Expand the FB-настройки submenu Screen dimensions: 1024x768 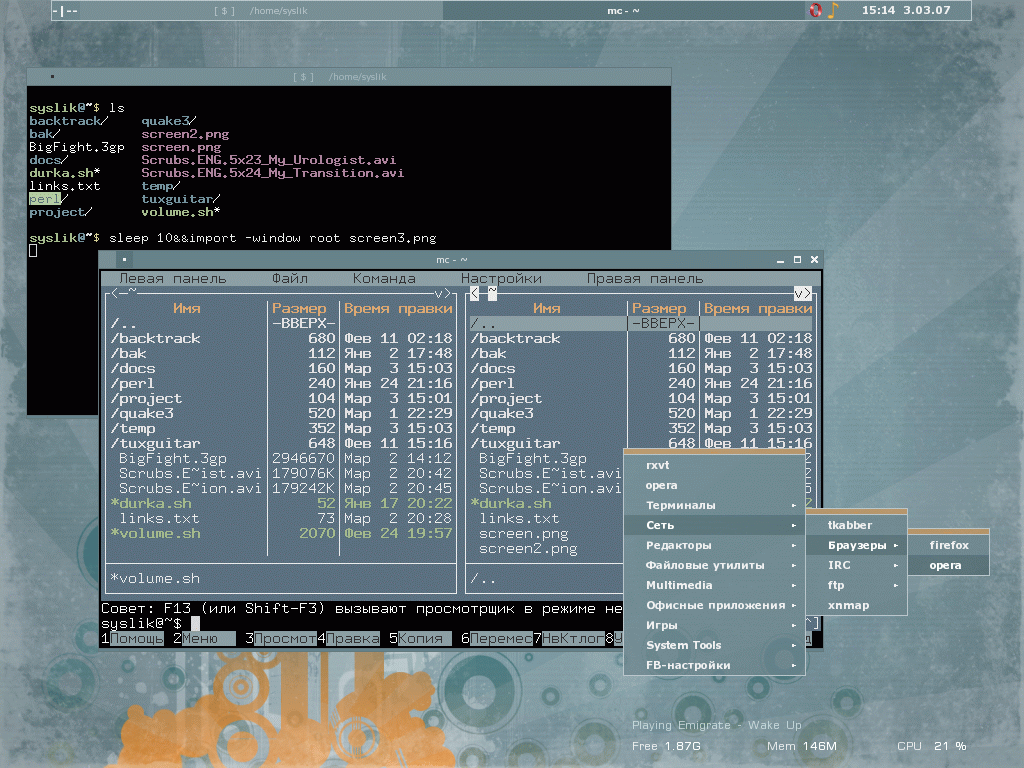tap(714, 665)
